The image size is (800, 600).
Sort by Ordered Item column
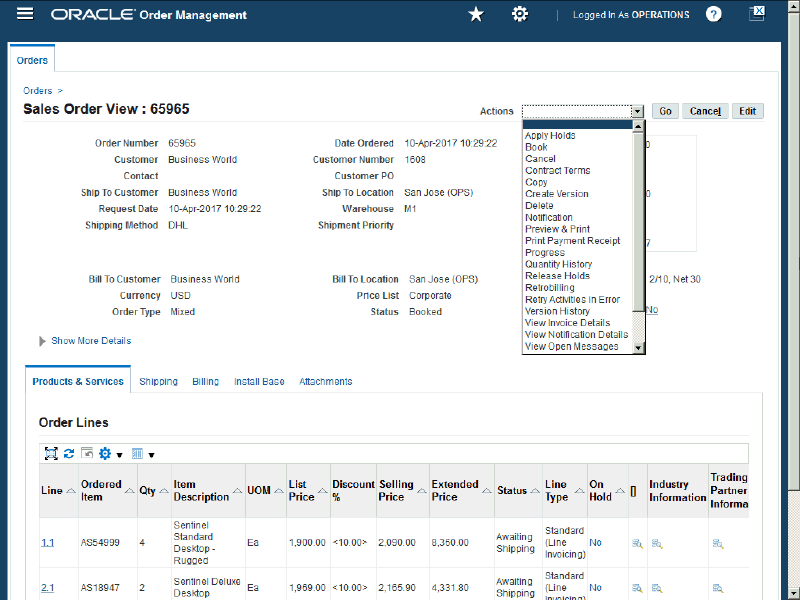point(130,491)
